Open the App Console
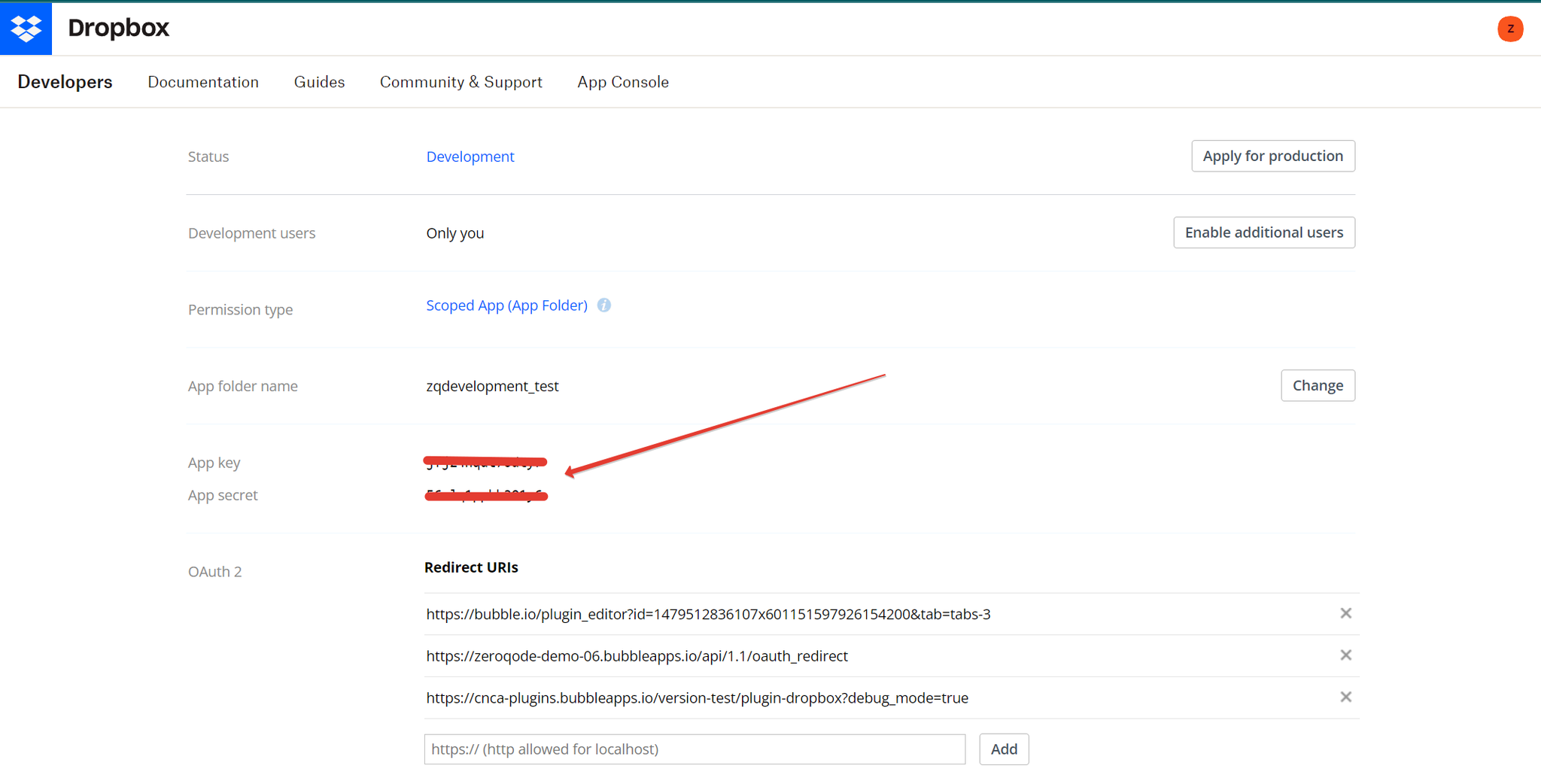 click(623, 82)
